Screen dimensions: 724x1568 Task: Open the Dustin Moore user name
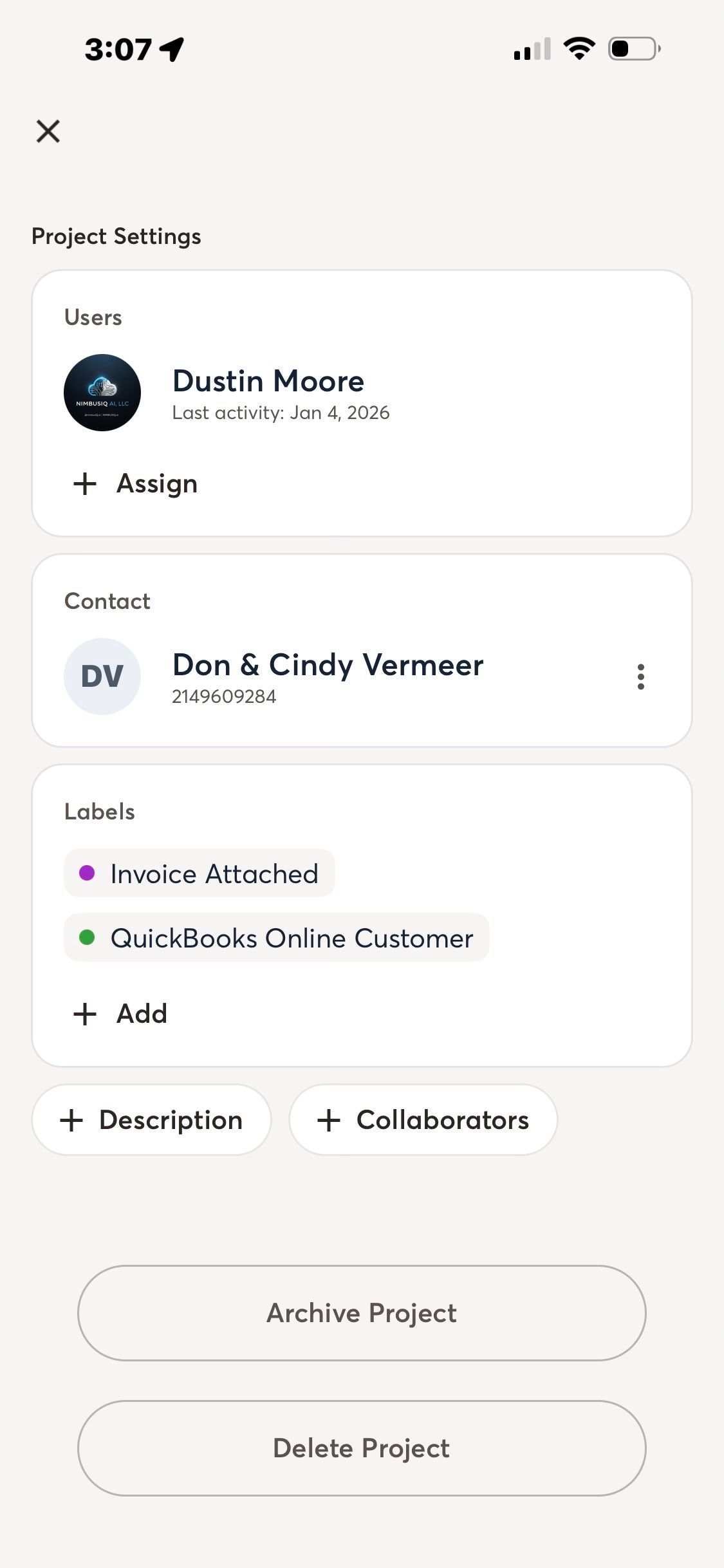pos(268,381)
